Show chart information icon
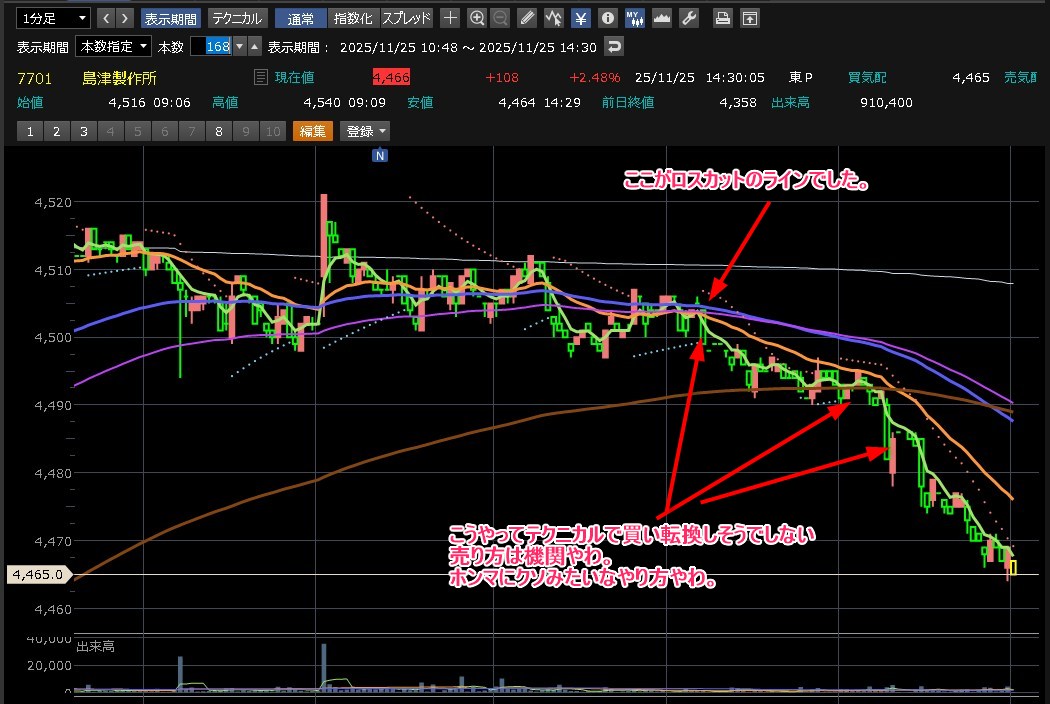 pyautogui.click(x=607, y=18)
